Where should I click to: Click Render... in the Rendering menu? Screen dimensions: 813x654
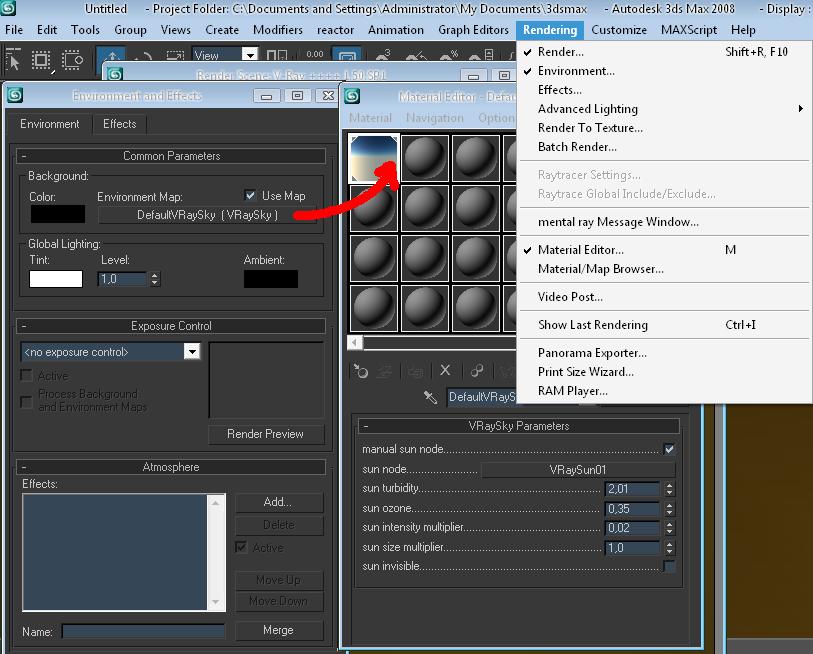(x=560, y=52)
